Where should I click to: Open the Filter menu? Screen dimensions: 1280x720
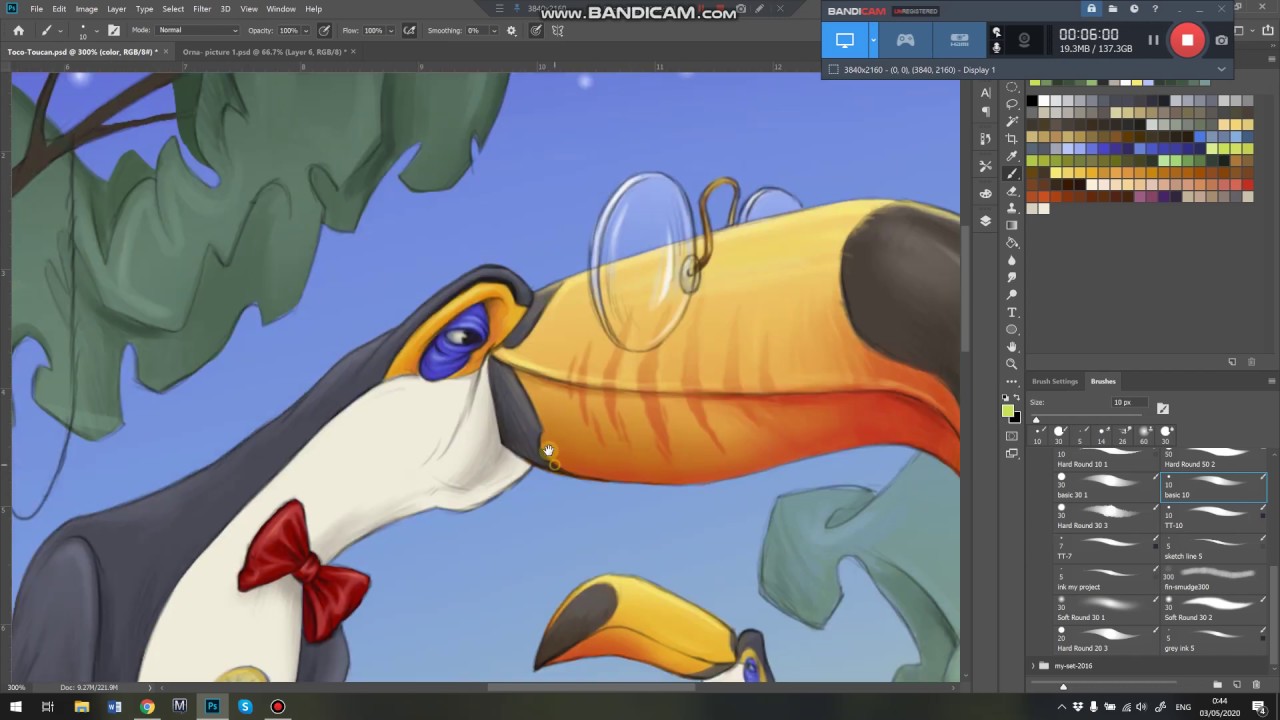tap(202, 9)
